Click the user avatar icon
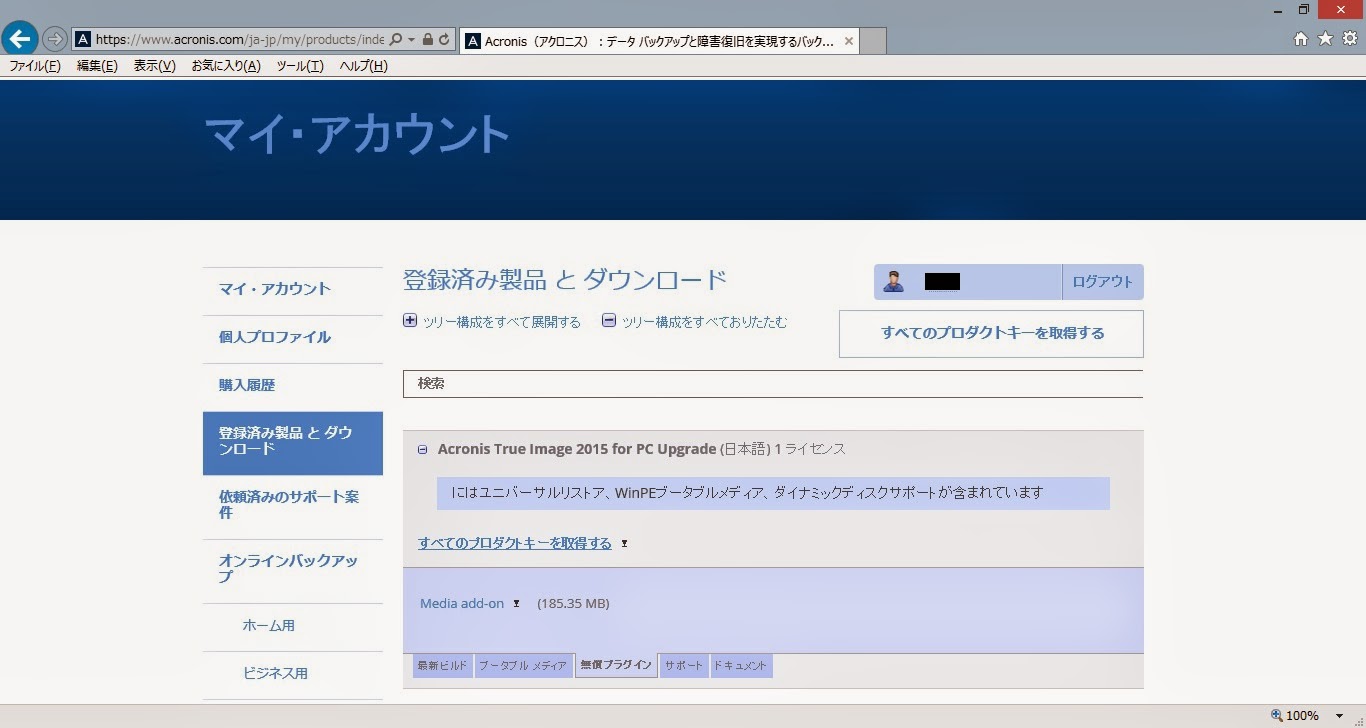 click(893, 282)
